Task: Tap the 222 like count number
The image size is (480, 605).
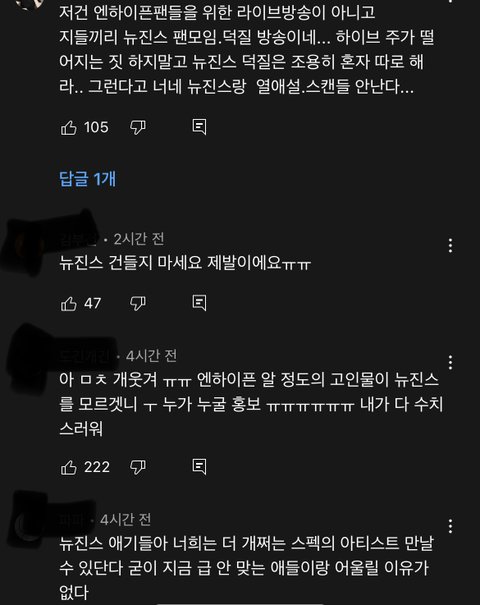Action: [97, 468]
